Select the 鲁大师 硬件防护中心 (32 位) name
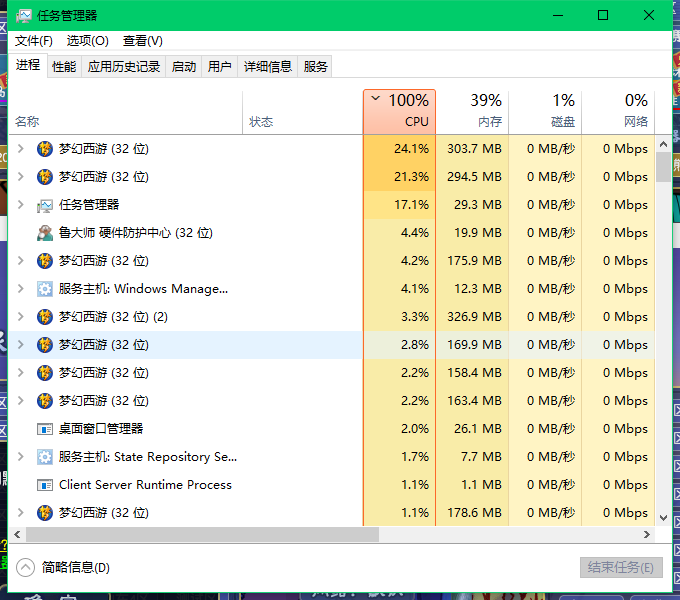The height and width of the screenshot is (600, 680). coord(136,233)
